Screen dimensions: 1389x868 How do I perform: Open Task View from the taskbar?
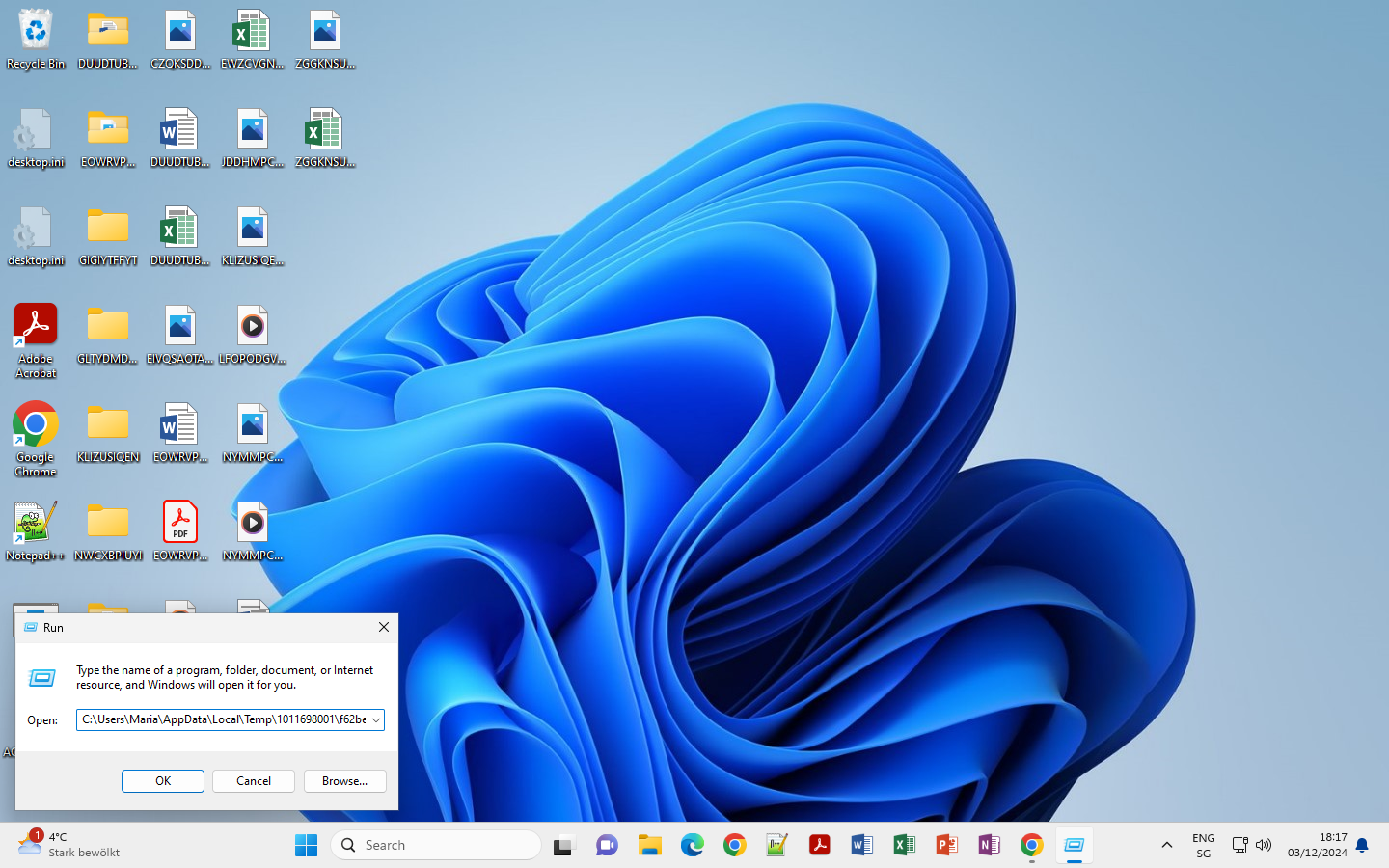[x=563, y=846]
